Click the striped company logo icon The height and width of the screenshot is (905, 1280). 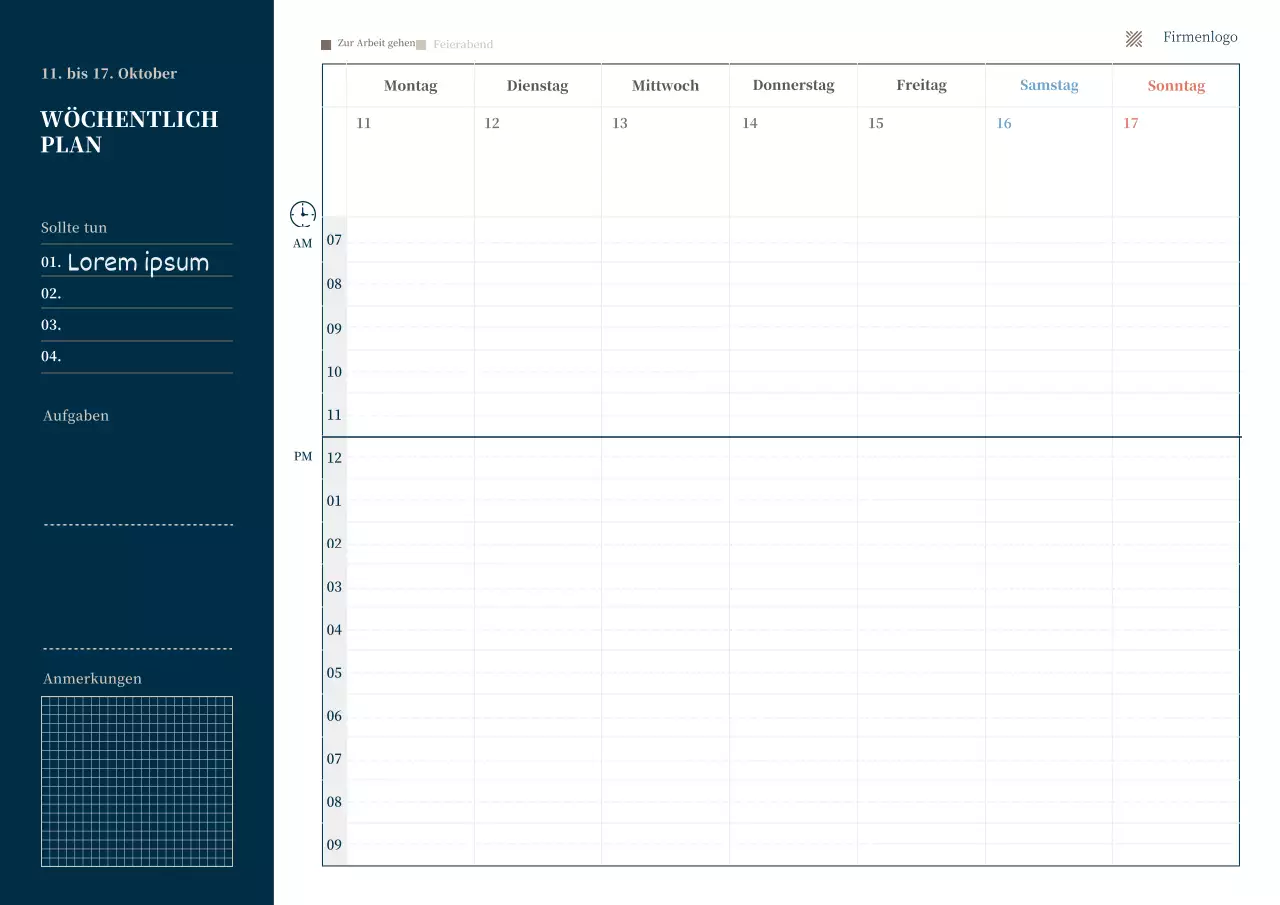click(x=1134, y=39)
